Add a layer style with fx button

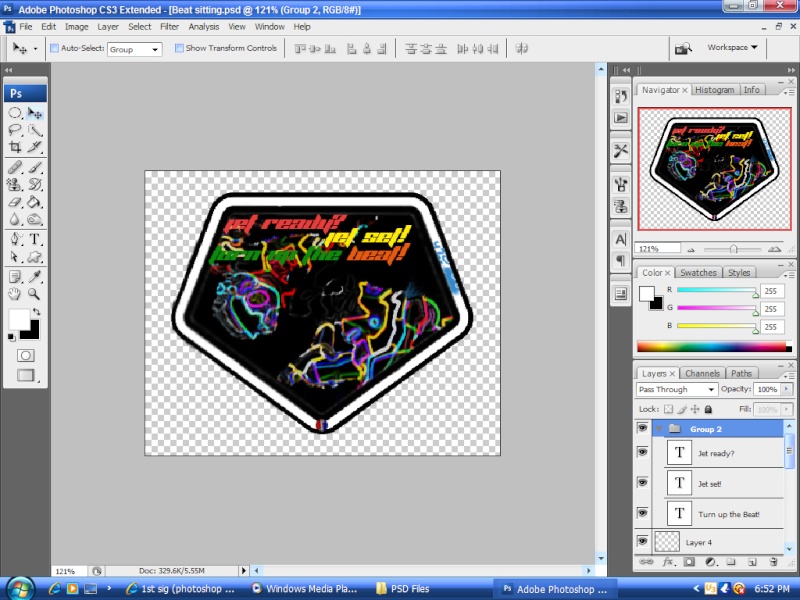(x=668, y=562)
